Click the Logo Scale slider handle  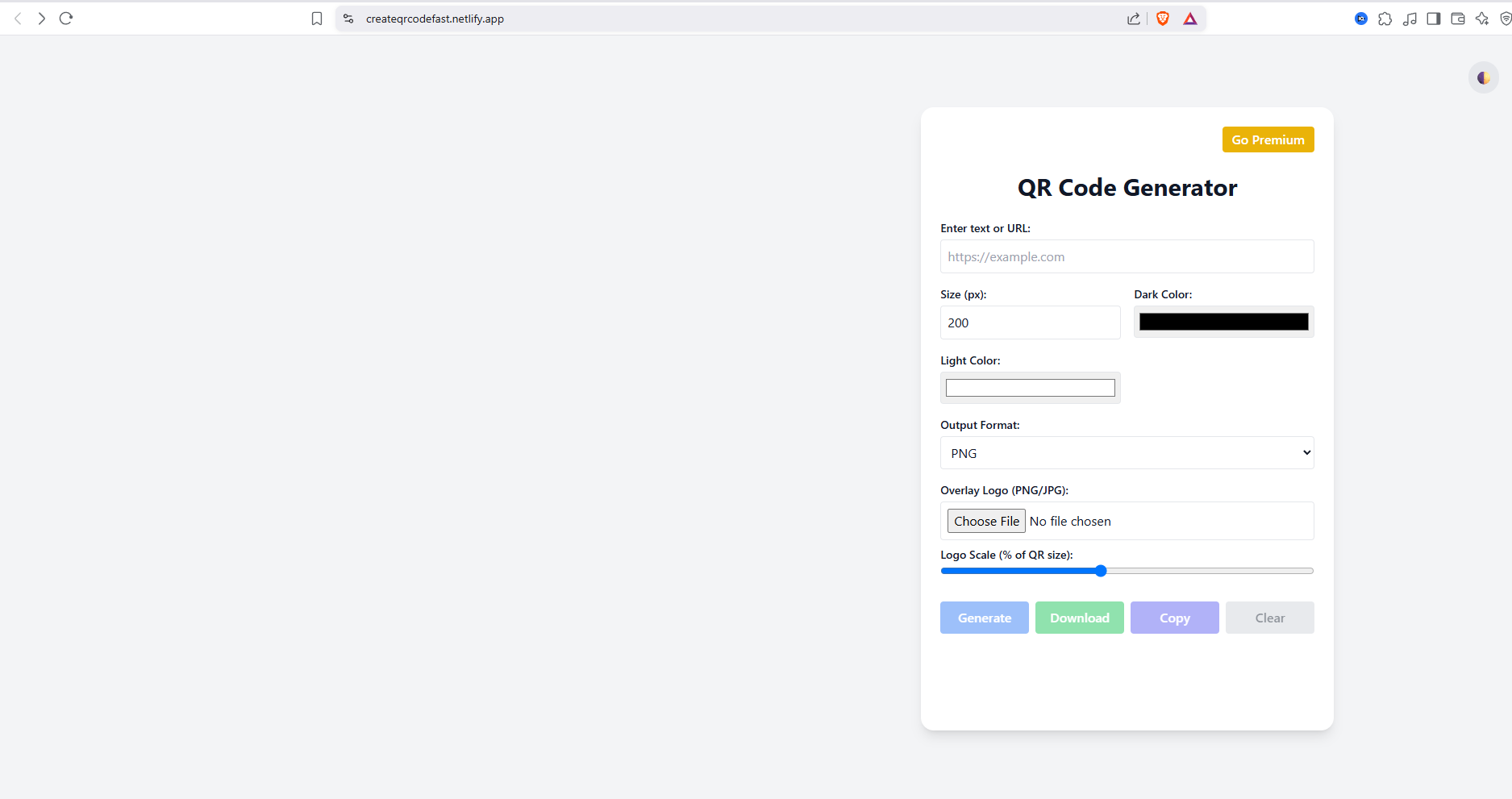[1101, 571]
